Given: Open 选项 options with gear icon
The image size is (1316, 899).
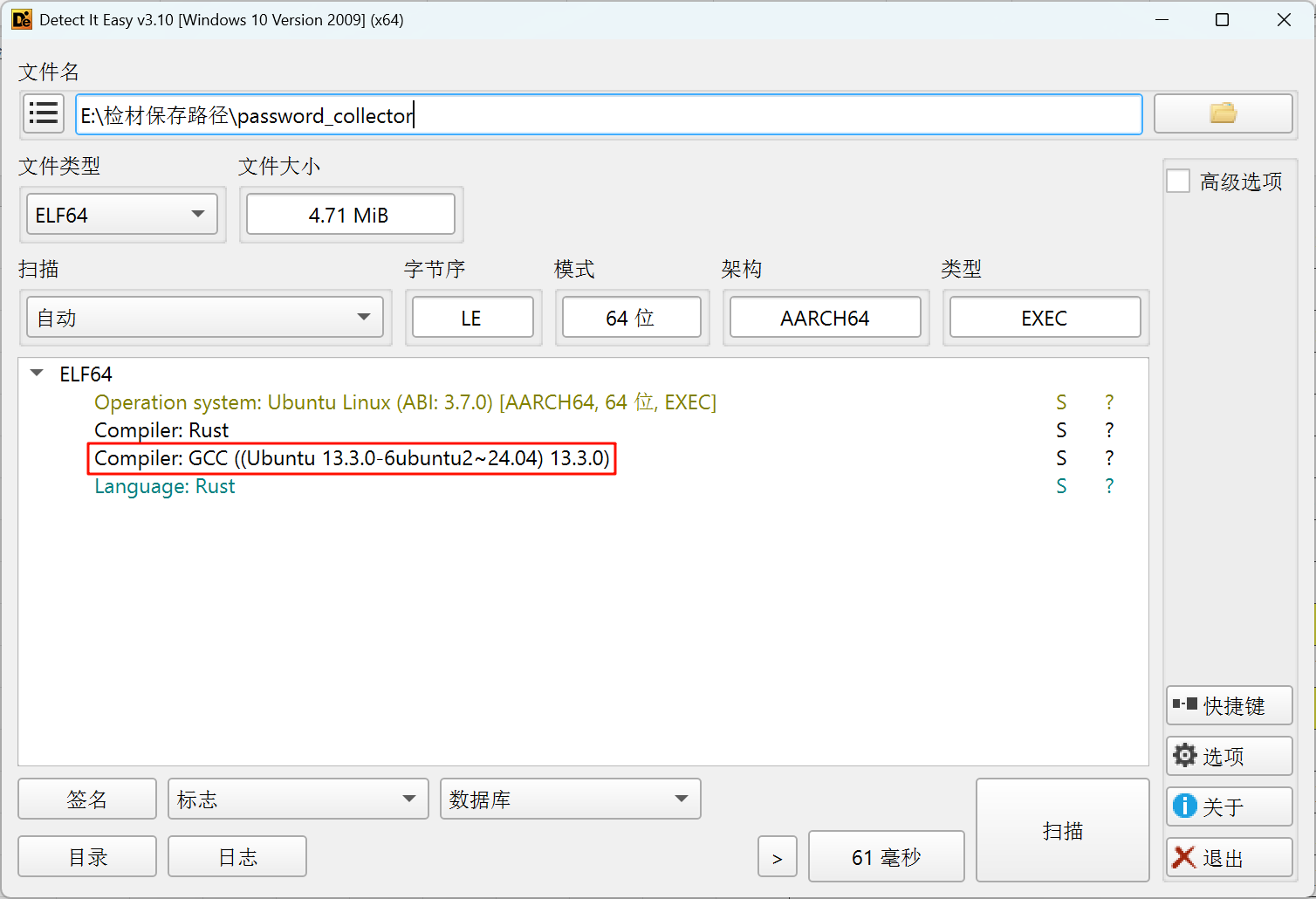Looking at the screenshot, I should pos(1229,756).
